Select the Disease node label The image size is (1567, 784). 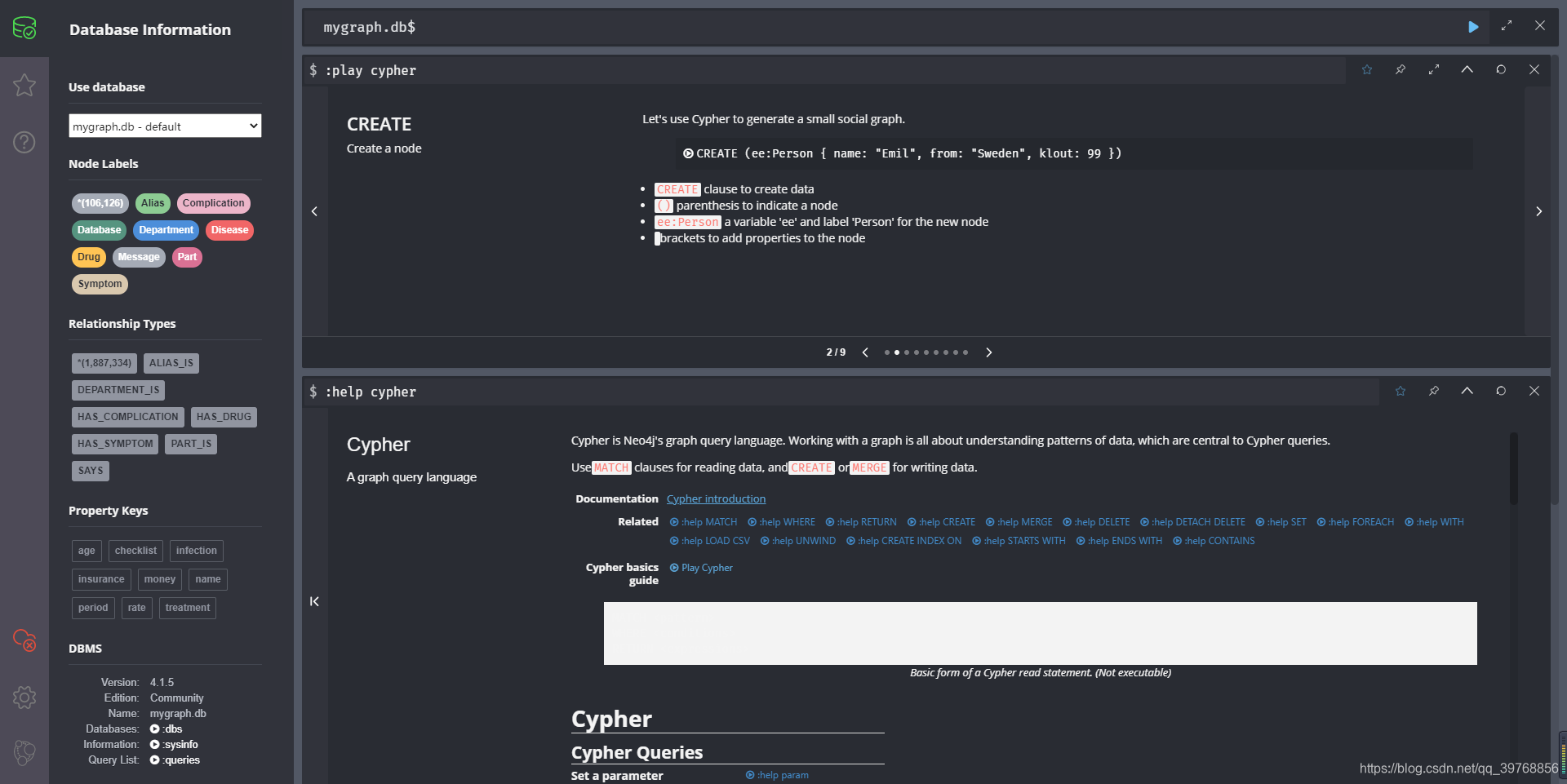(229, 230)
